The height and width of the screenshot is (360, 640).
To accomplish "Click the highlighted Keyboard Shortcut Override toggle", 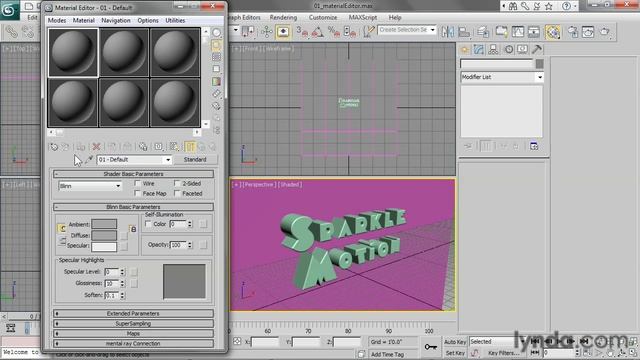I will [283, 32].
